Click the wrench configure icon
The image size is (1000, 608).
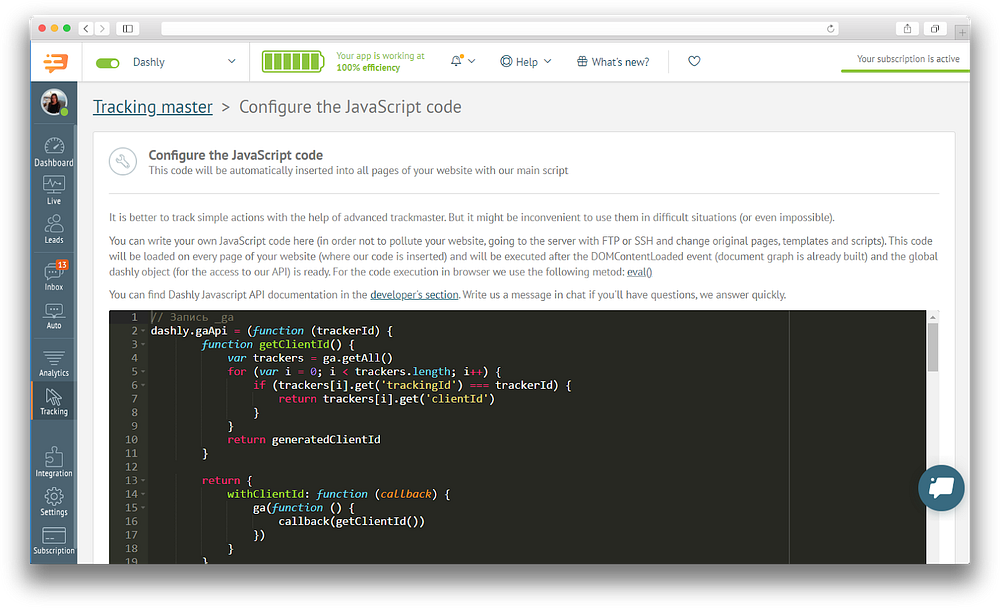tap(122, 161)
